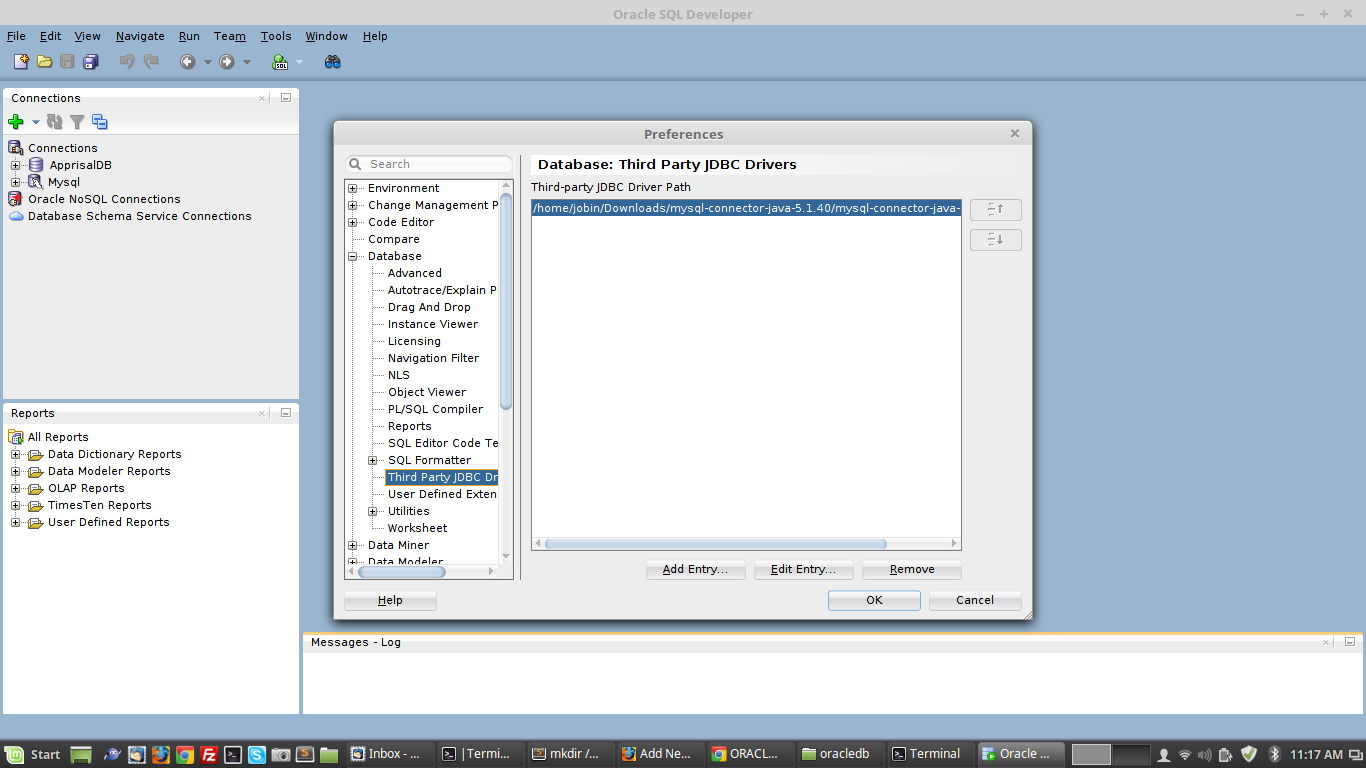1366x768 pixels.
Task: Click the collapse-all icon in Connections toolbar
Action: tap(99, 122)
